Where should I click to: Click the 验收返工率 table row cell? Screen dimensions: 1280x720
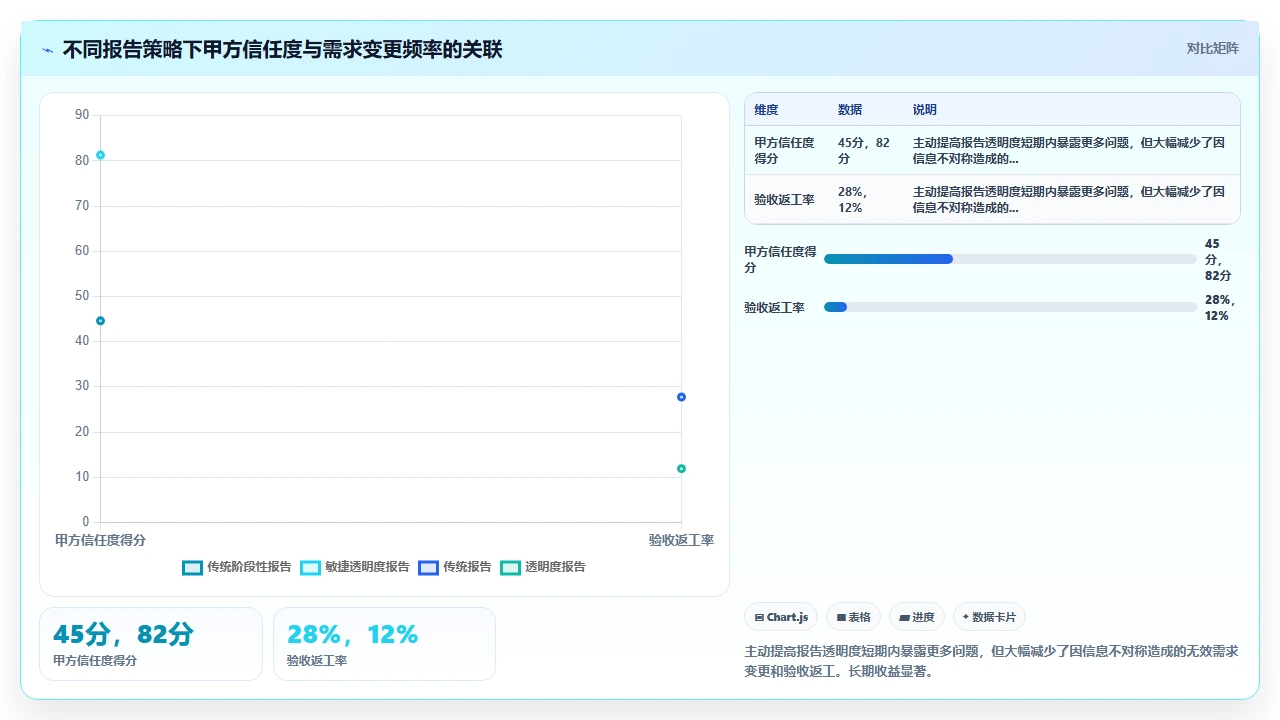[x=785, y=199]
